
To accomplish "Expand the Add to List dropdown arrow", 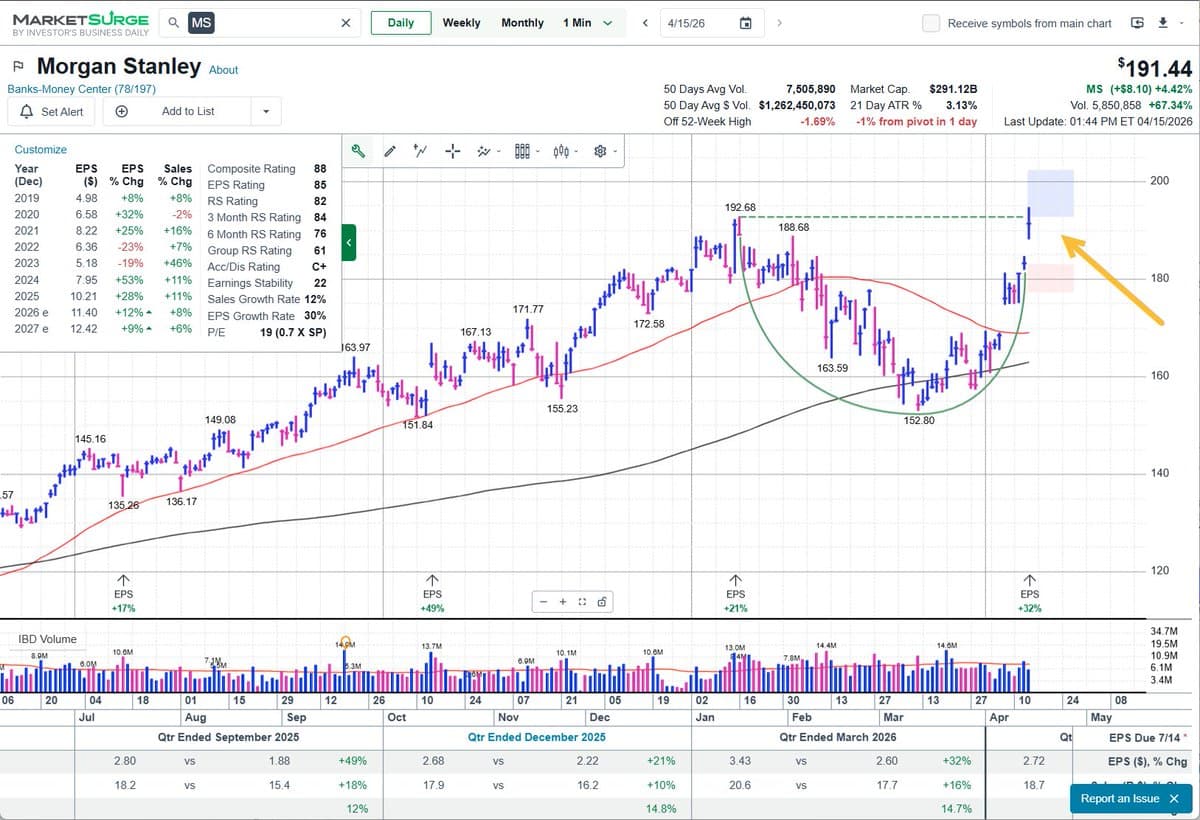I will (x=265, y=111).
